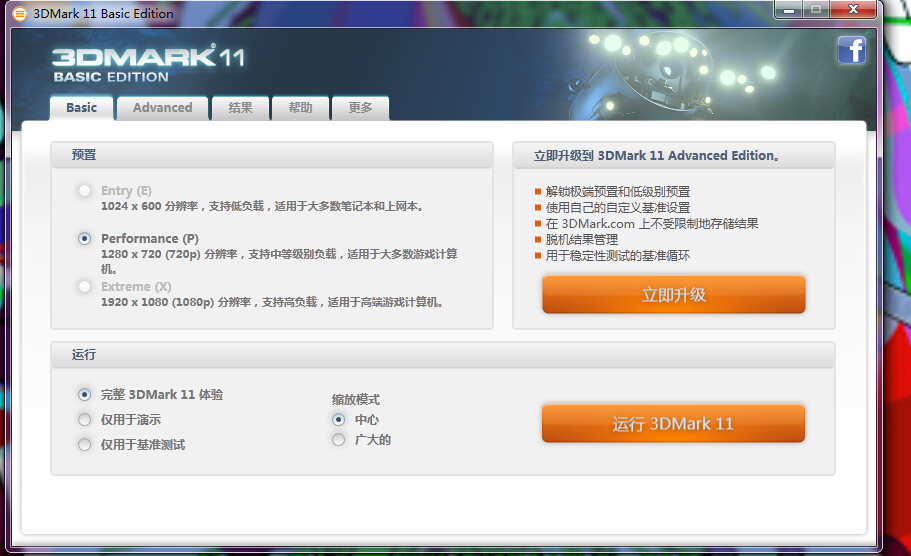Click the 在 3DMark.com 上不受限制地存储结果 text
911x556 pixels.
tap(652, 224)
